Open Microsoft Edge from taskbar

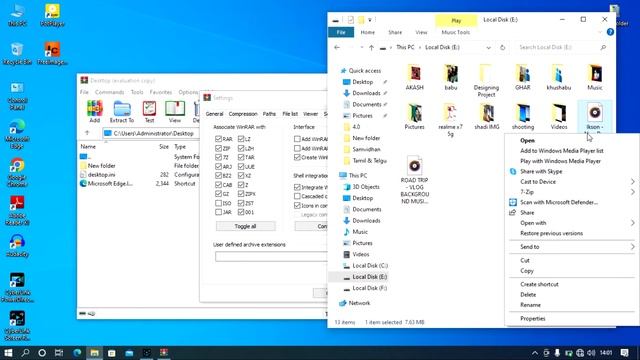coord(77,353)
